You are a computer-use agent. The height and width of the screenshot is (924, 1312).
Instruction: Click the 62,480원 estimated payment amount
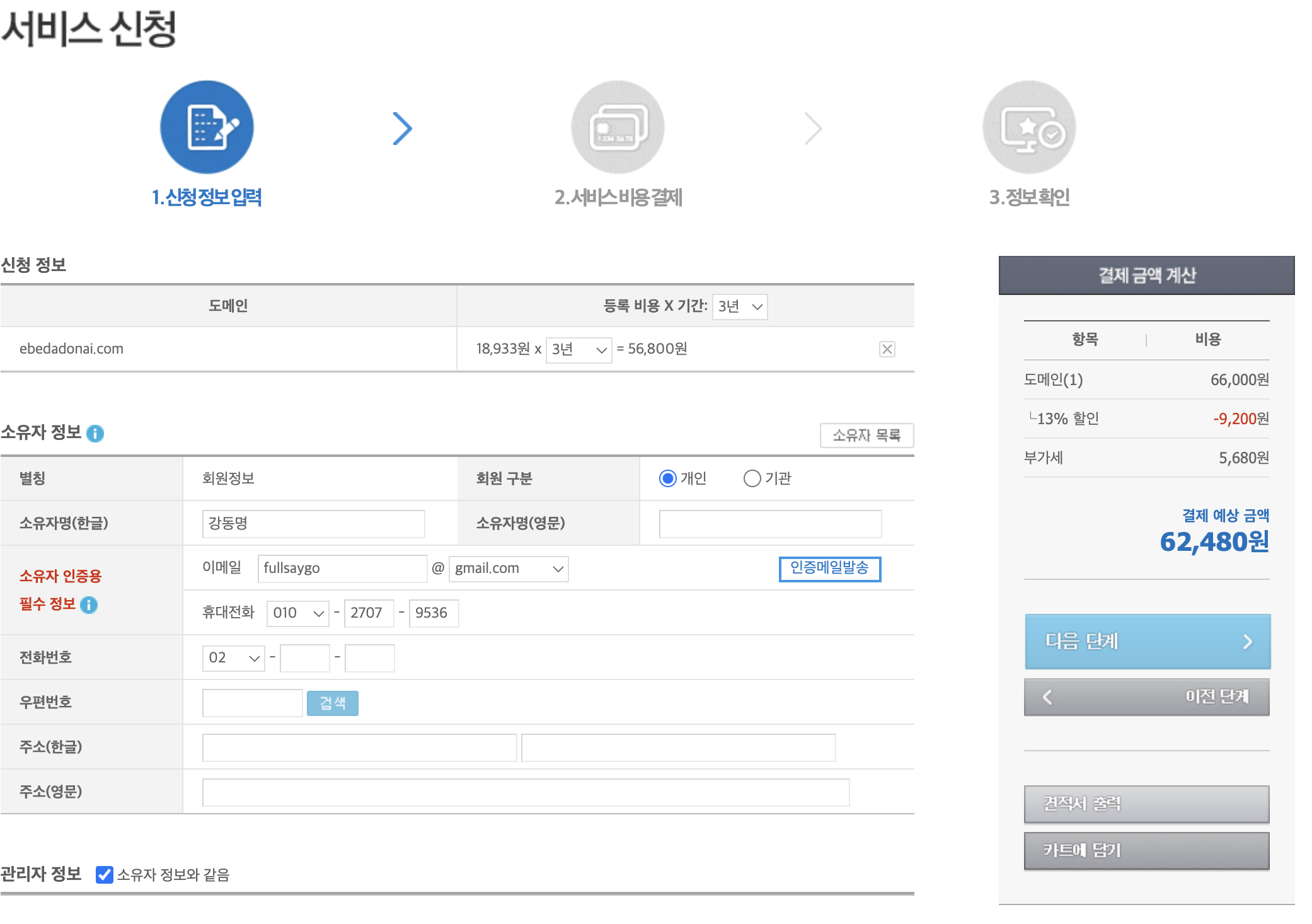1214,542
